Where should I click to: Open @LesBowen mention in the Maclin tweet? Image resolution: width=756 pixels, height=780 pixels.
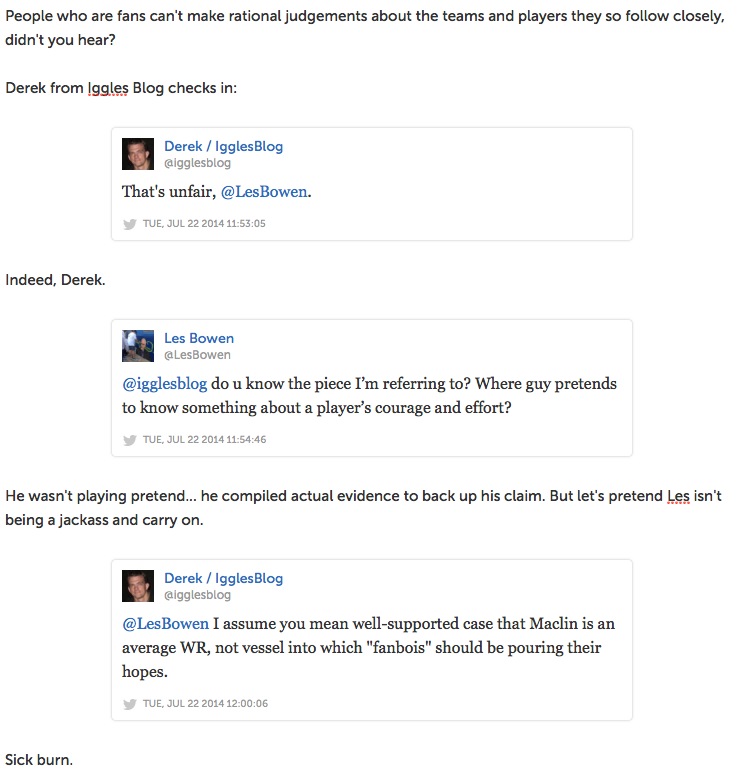(x=166, y=624)
